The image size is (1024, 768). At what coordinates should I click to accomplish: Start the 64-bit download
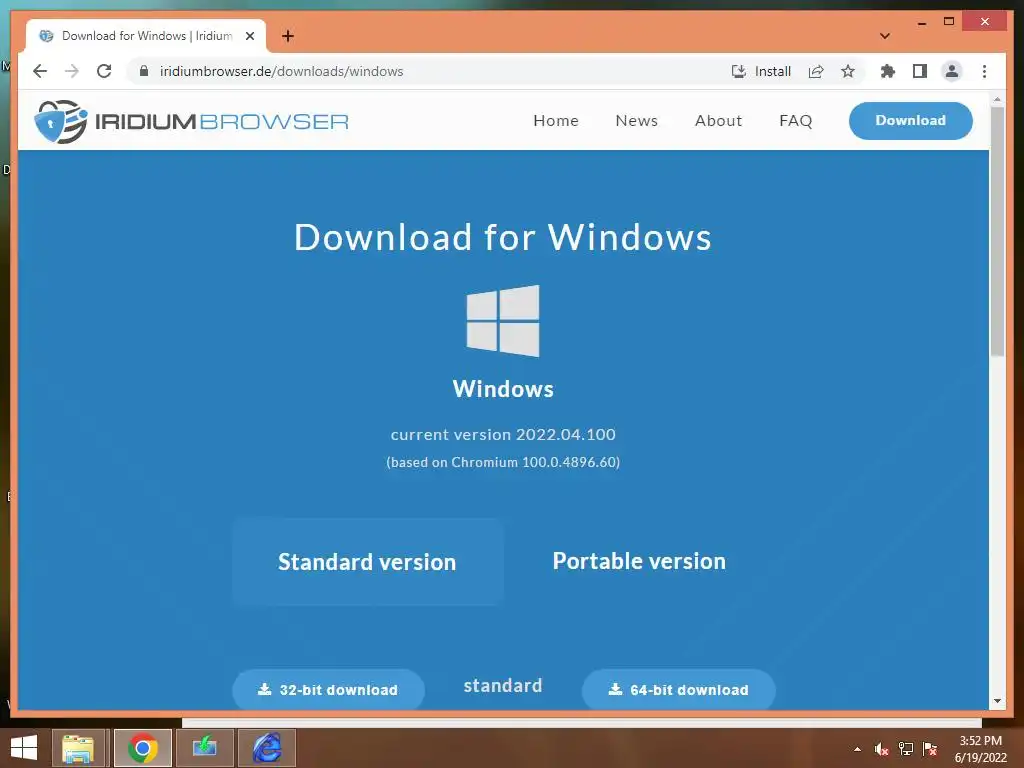[x=679, y=689]
